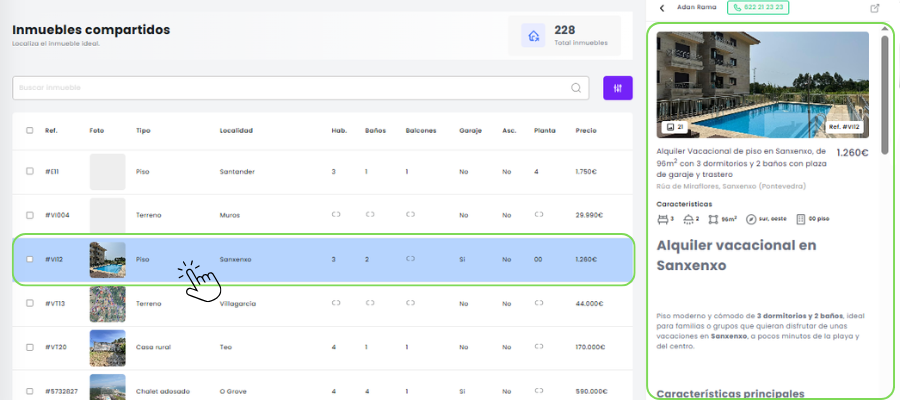Click the 590.000€ price cell
This screenshot has width=900, height=400.
[x=591, y=391]
